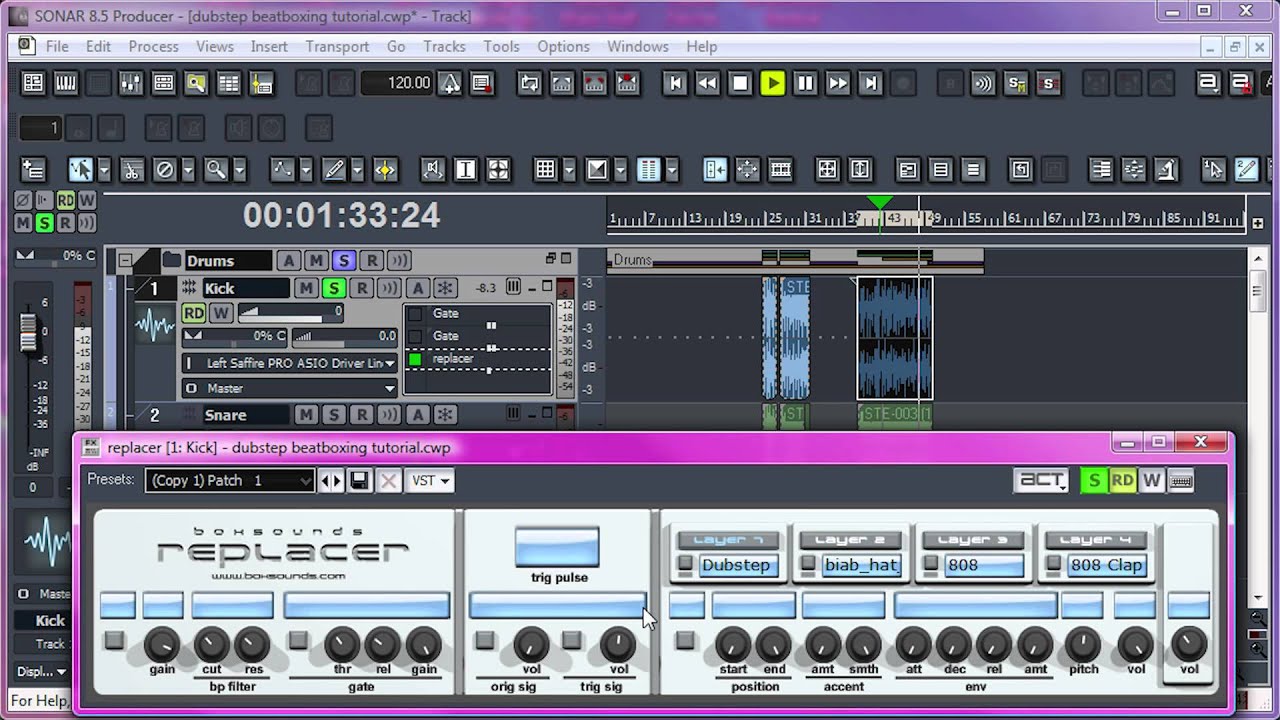
Task: Click the envelope tool icon
Action: 282,170
